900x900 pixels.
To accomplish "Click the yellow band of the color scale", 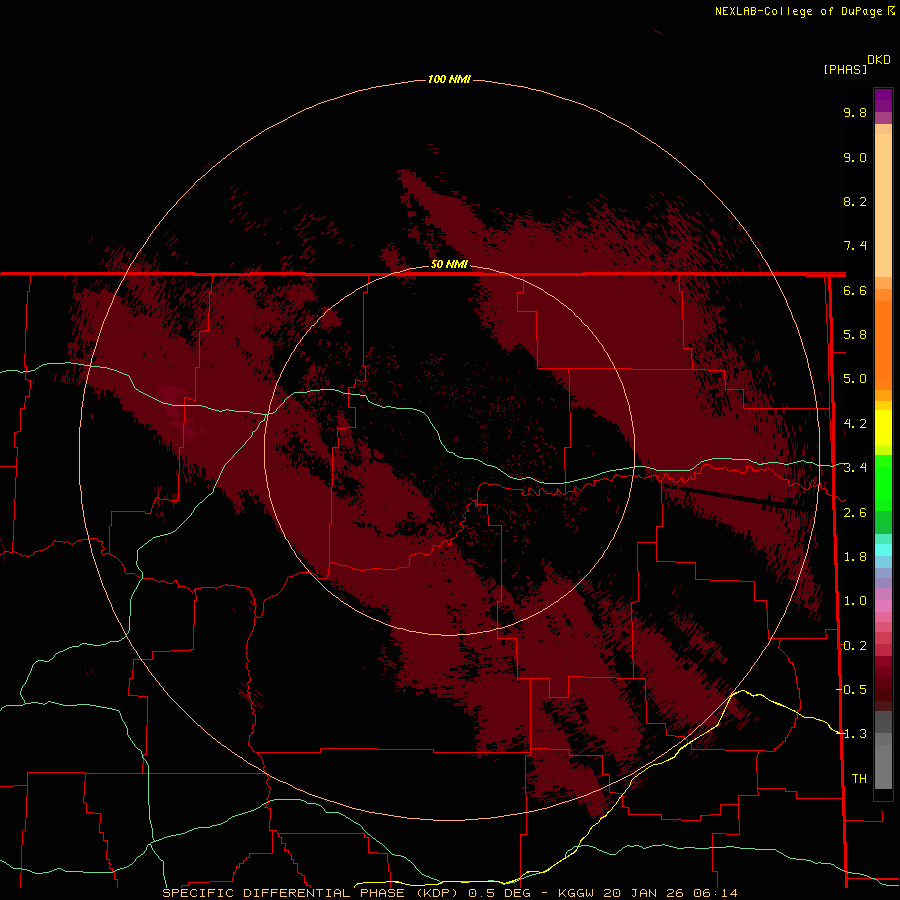I will (883, 428).
